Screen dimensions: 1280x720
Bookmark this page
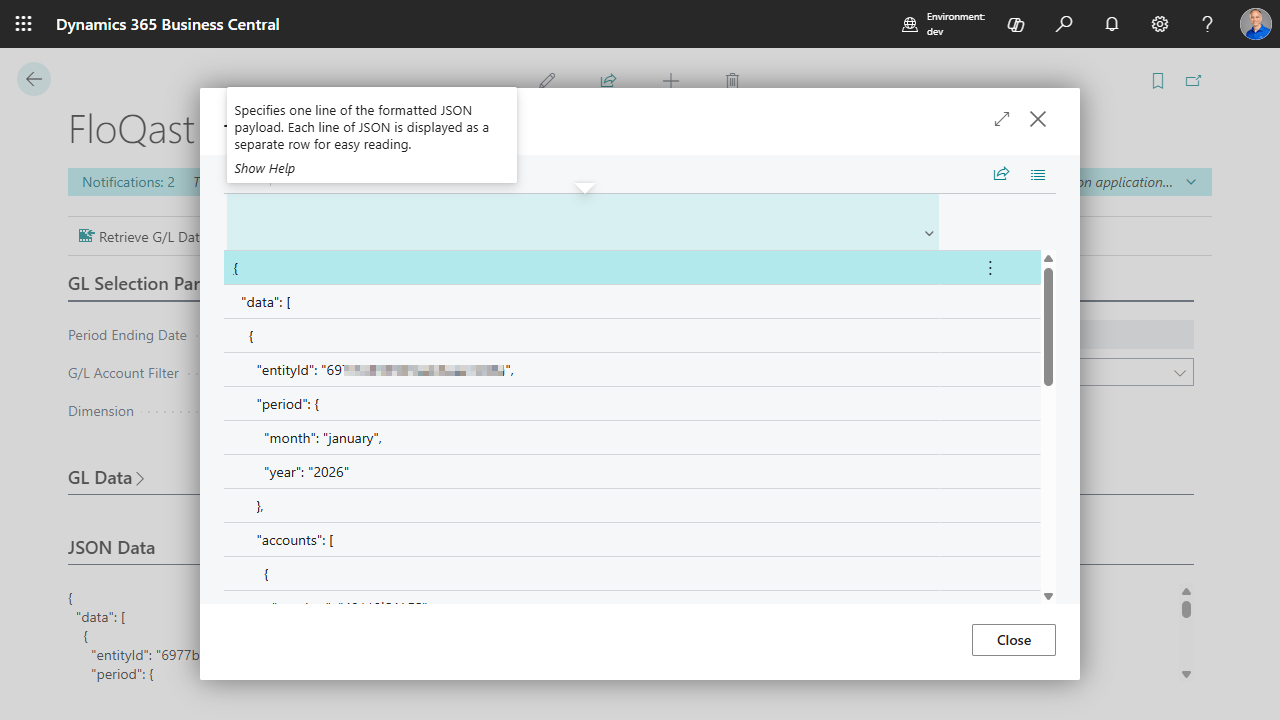[1158, 81]
